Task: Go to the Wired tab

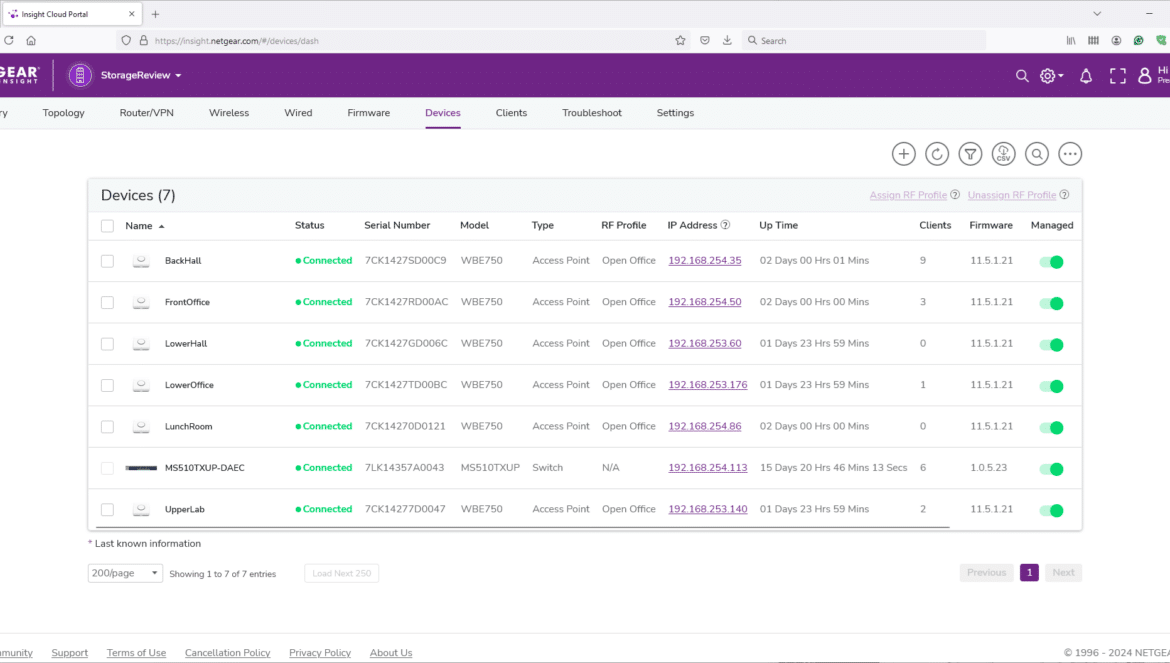Action: point(298,113)
